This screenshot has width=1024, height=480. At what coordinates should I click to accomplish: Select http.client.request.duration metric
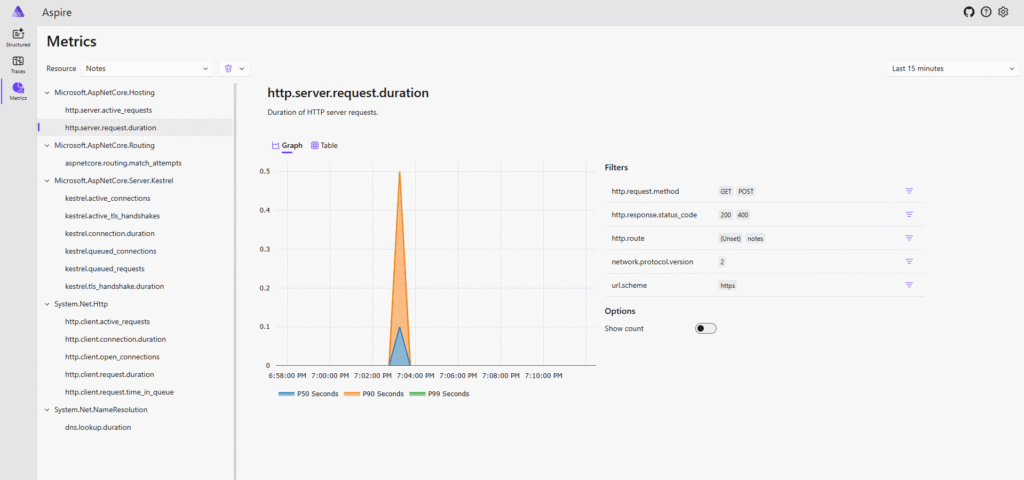click(110, 374)
